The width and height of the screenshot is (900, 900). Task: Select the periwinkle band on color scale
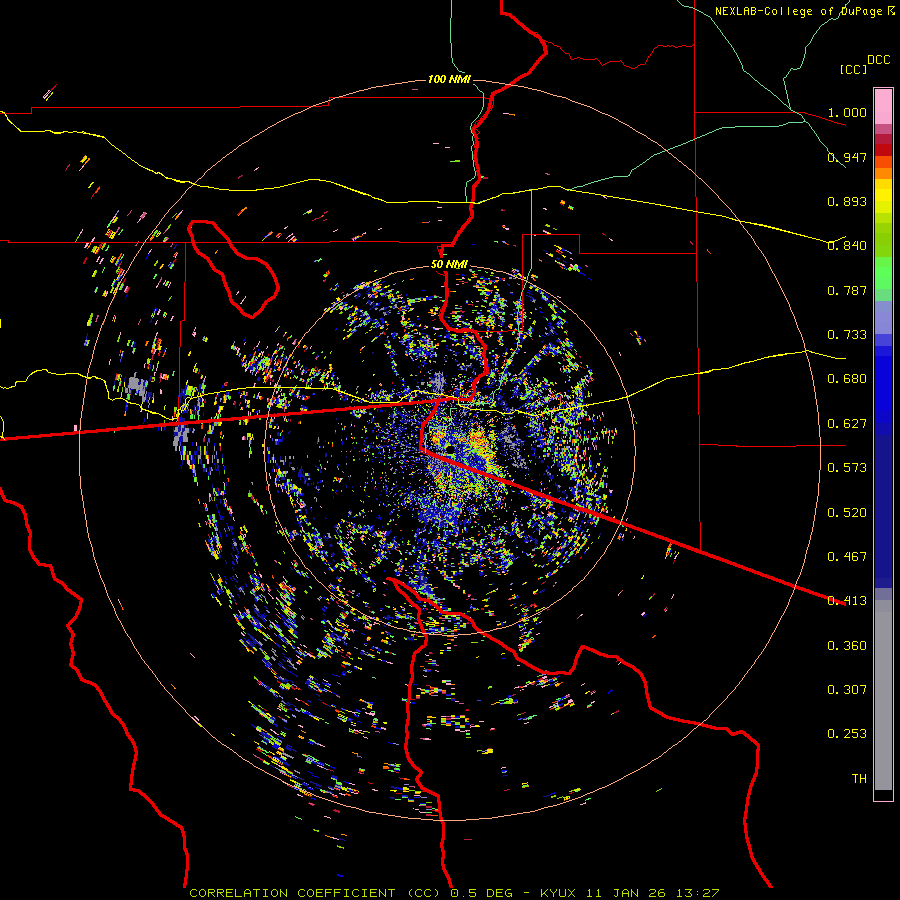click(883, 317)
